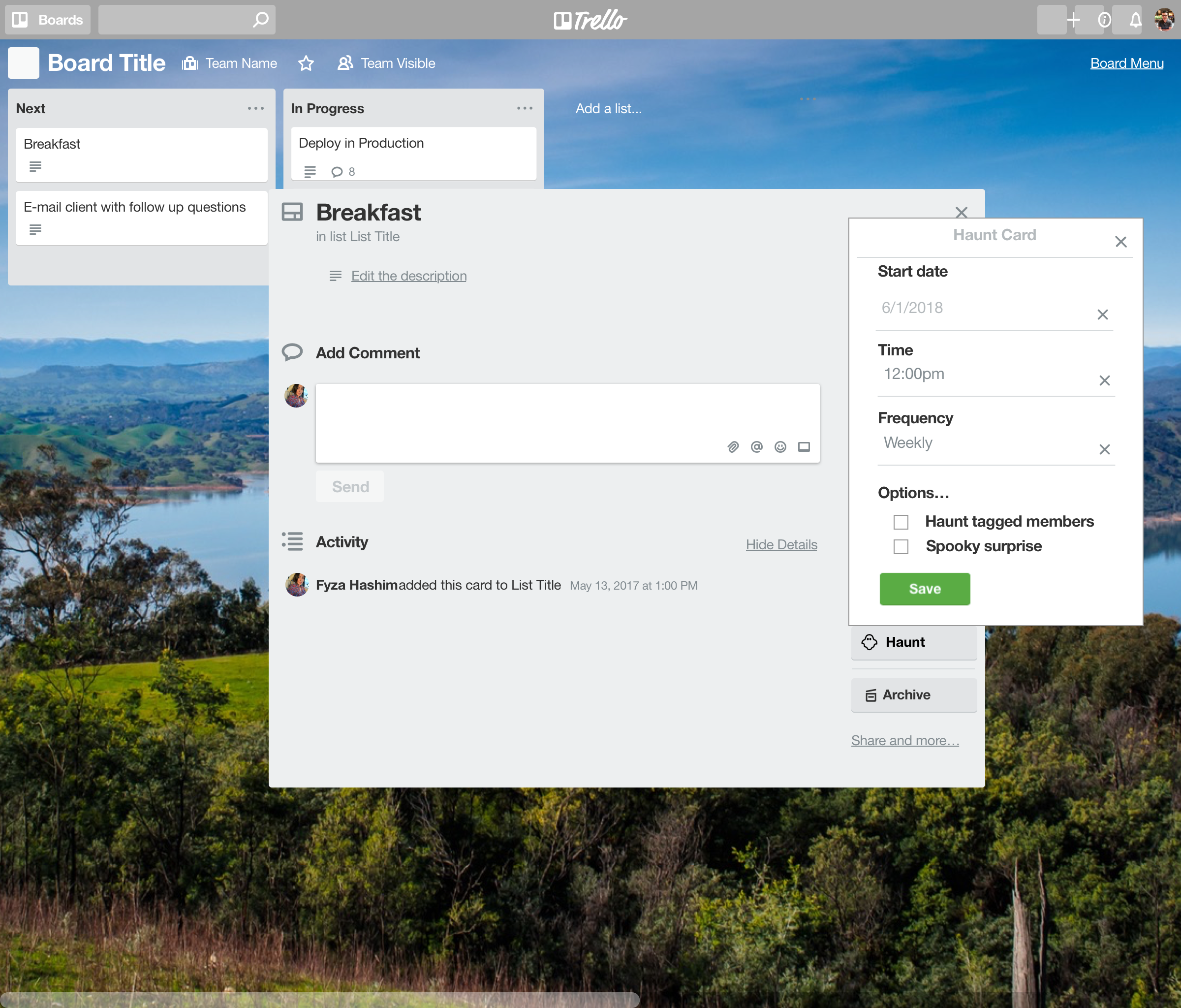Click the Archive box icon
1181x1008 pixels.
pos(871,695)
